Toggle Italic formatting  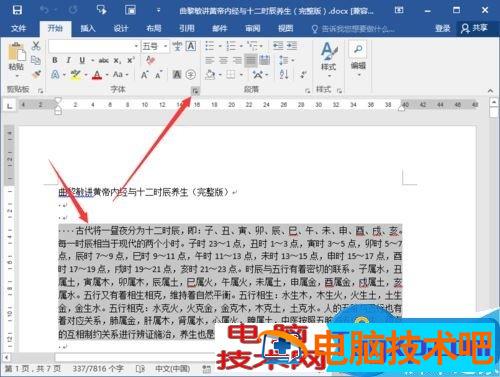click(68, 60)
